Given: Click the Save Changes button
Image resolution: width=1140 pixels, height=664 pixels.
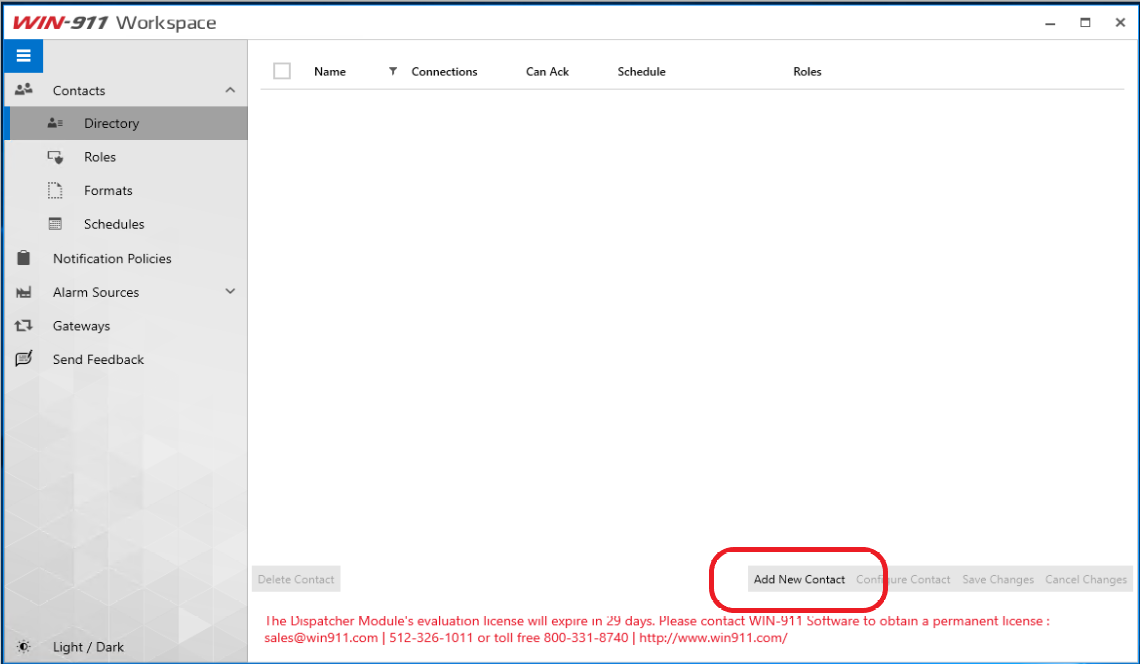Looking at the screenshot, I should 998,580.
